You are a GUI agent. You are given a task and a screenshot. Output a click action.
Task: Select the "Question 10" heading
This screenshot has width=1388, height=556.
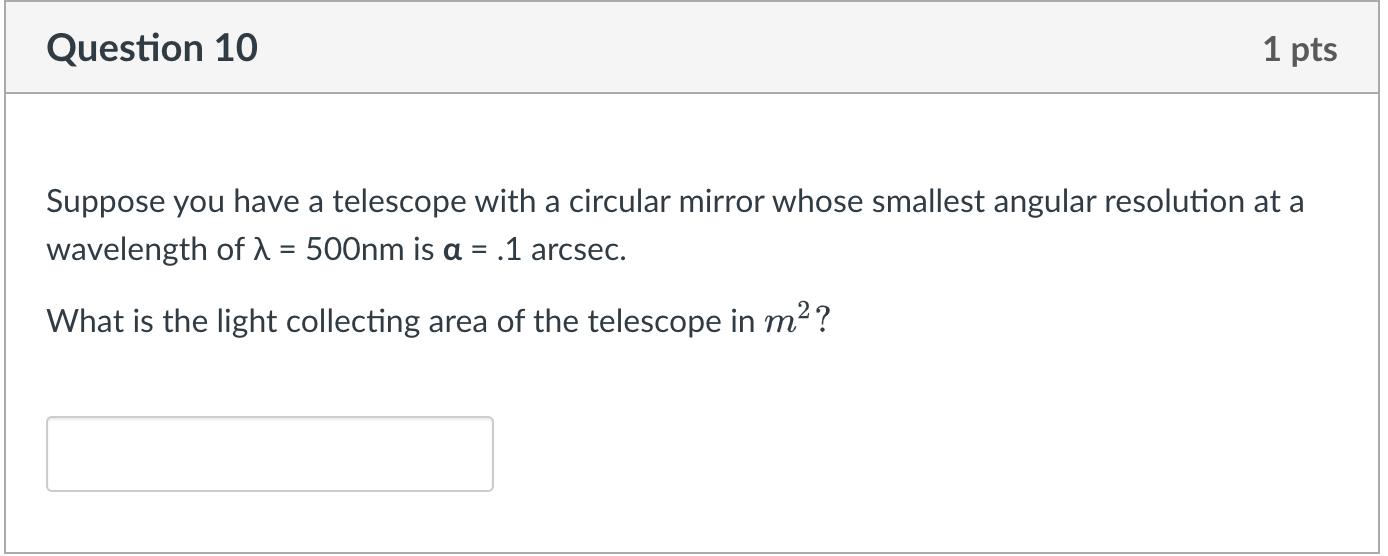(152, 48)
